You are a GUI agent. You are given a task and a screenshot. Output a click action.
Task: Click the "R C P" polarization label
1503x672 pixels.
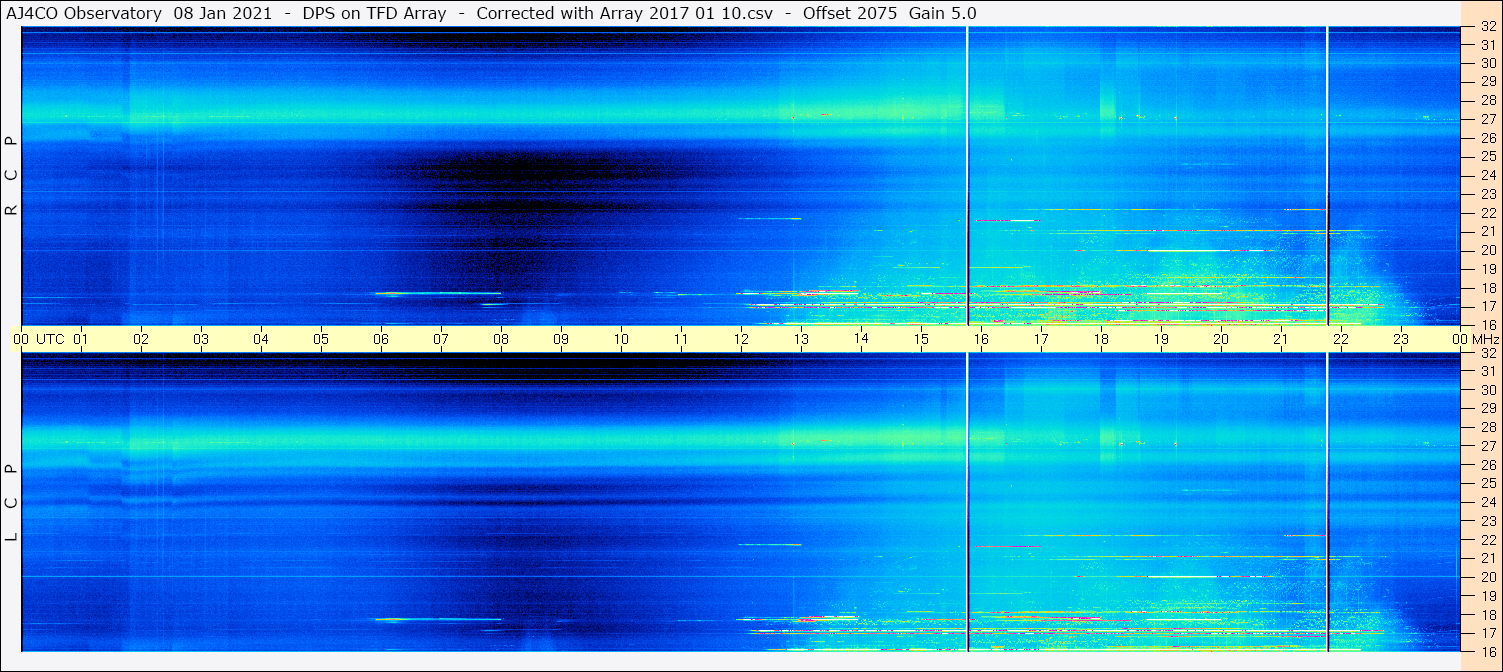pyautogui.click(x=11, y=176)
